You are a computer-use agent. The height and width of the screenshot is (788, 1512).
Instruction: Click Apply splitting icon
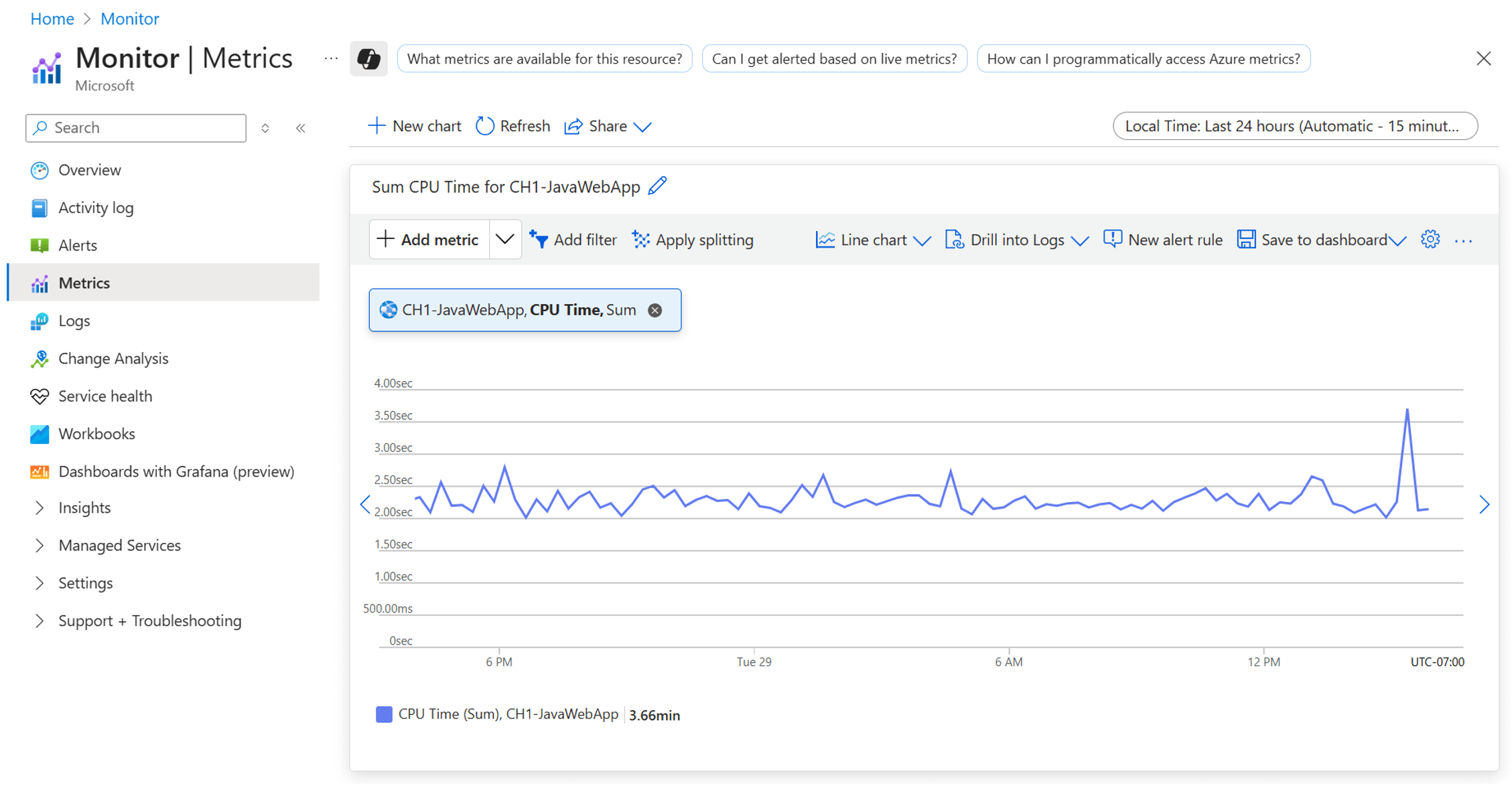coord(640,240)
